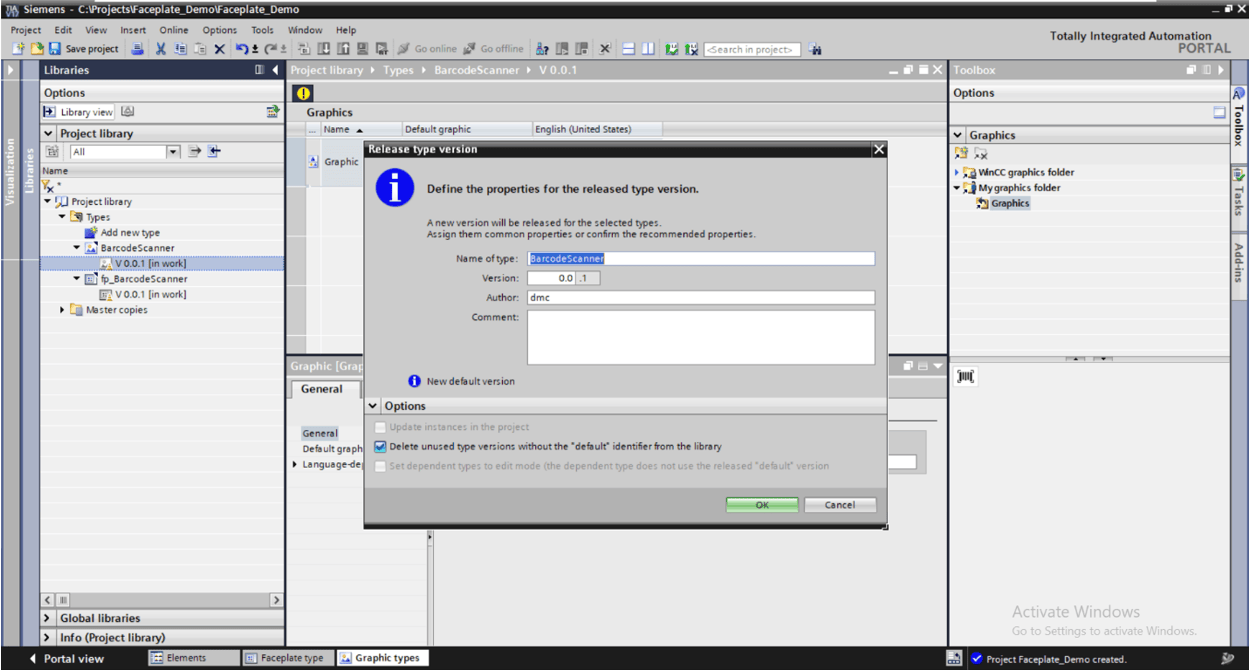Viewport: 1251px width, 671px height.
Task: Collapse the fp_BarcodeScanner type node arrow
Action: (77, 279)
